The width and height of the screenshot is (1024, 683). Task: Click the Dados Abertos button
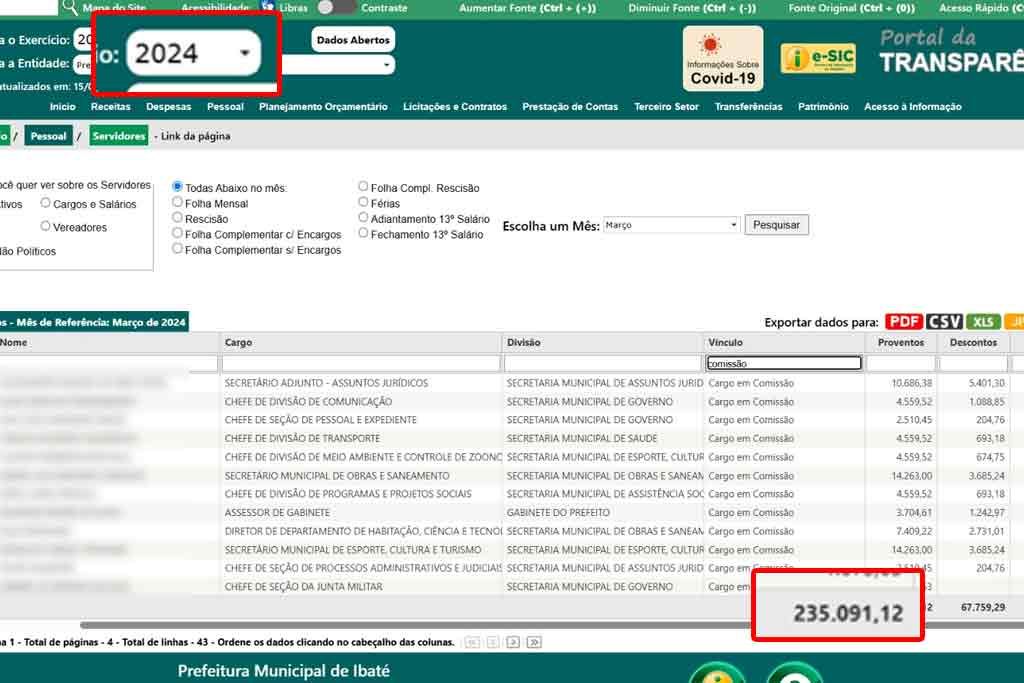click(353, 40)
